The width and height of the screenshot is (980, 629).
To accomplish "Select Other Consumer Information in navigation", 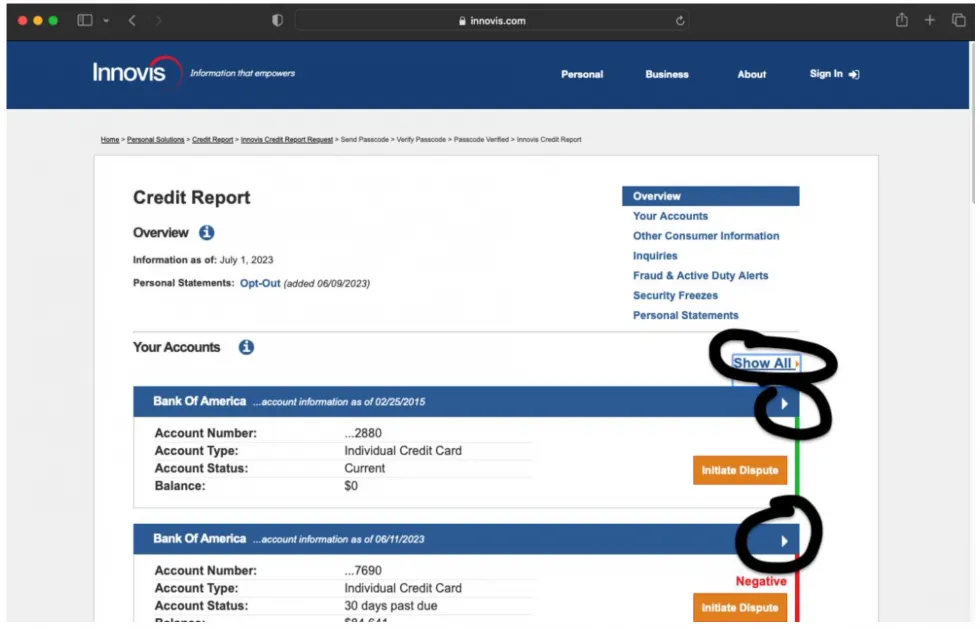I will (706, 236).
